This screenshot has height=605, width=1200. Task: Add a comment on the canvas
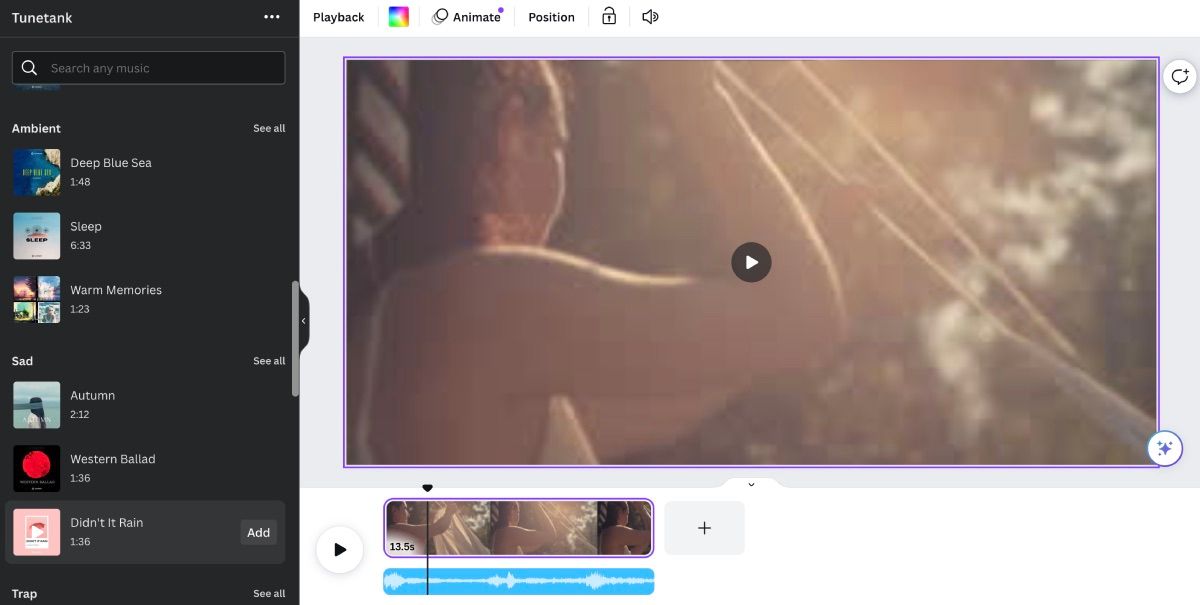pyautogui.click(x=1180, y=76)
